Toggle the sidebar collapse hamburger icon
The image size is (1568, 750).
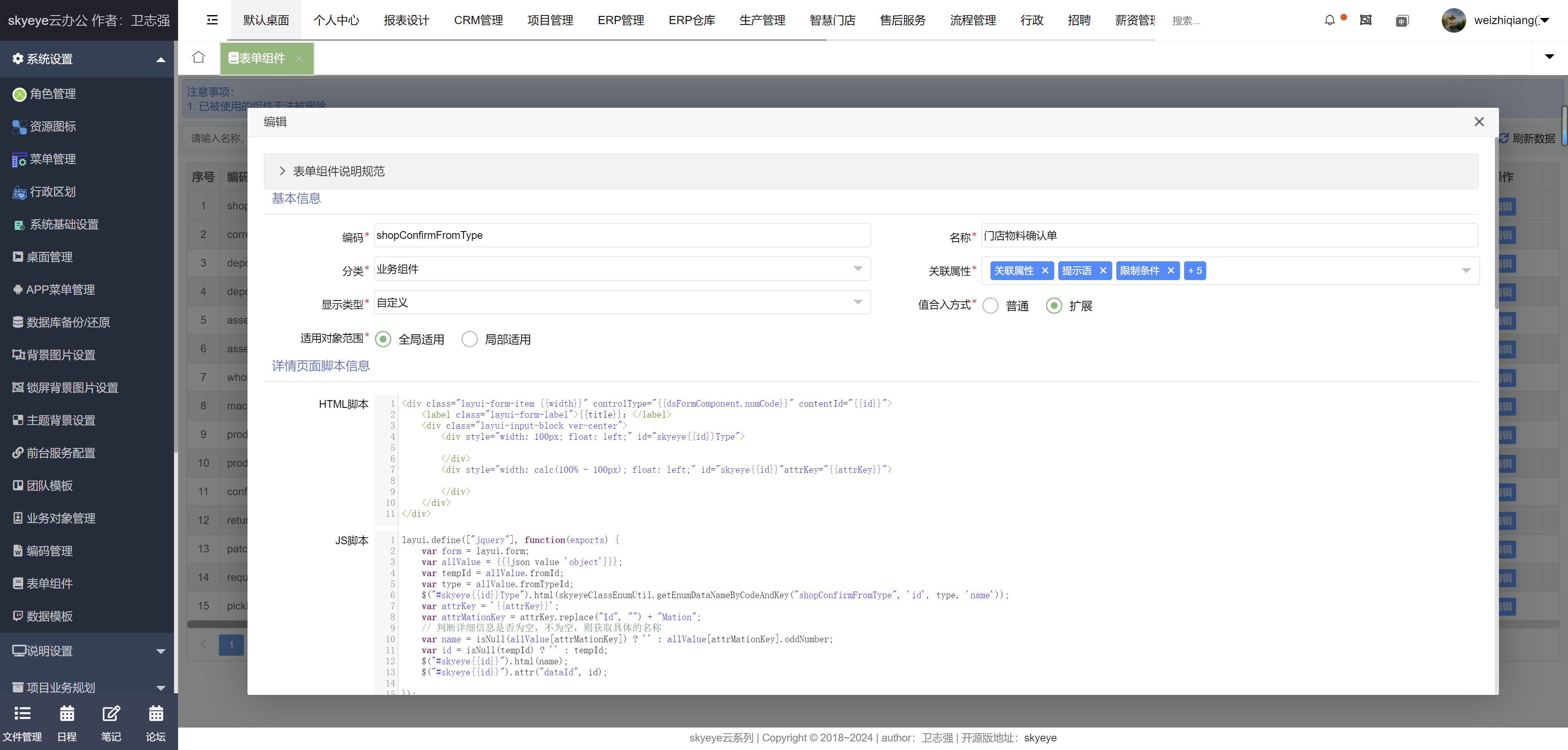[x=212, y=20]
